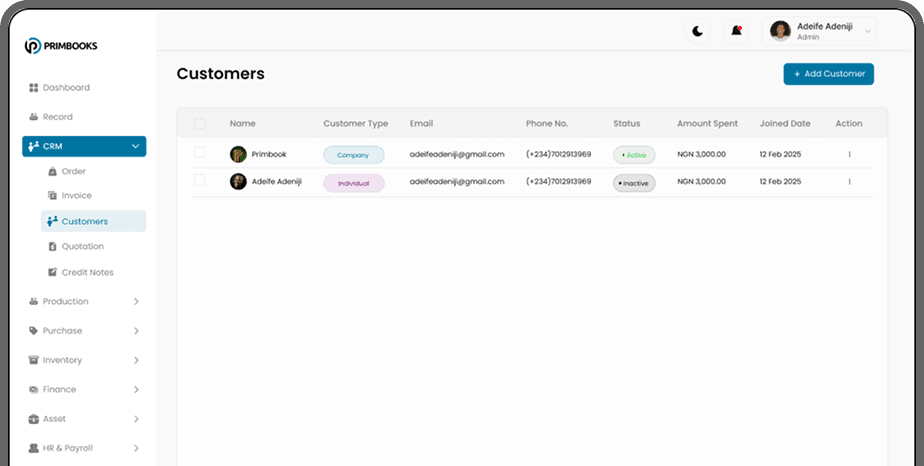Expand the Asset menu chevron

point(136,419)
